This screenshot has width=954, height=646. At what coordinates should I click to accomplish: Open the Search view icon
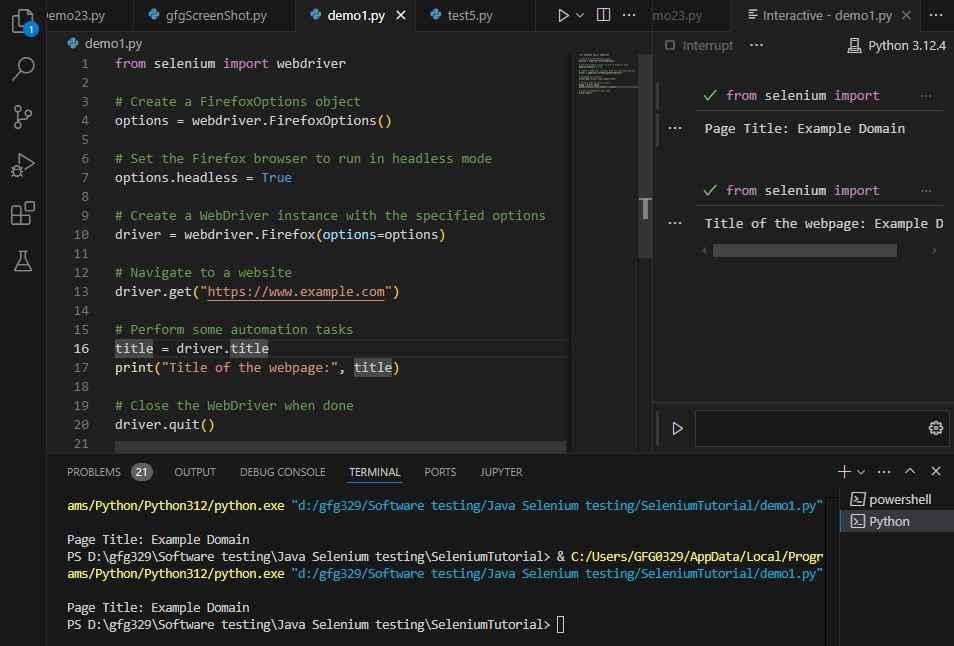pyautogui.click(x=23, y=69)
